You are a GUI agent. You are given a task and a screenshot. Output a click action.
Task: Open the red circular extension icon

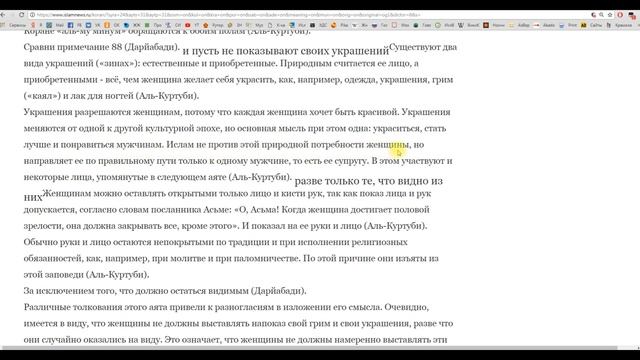(x=620, y=15)
